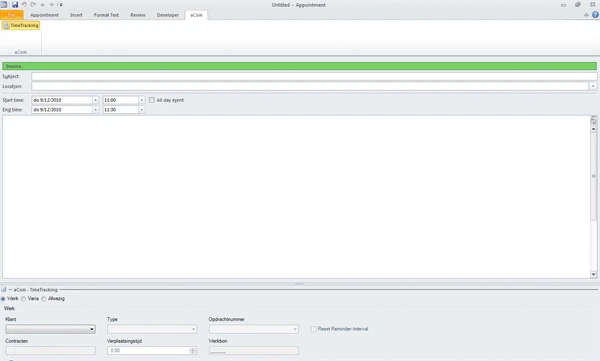Go to the previous item arrow icon
Viewport: 600px width, 361px height.
click(x=42, y=5)
